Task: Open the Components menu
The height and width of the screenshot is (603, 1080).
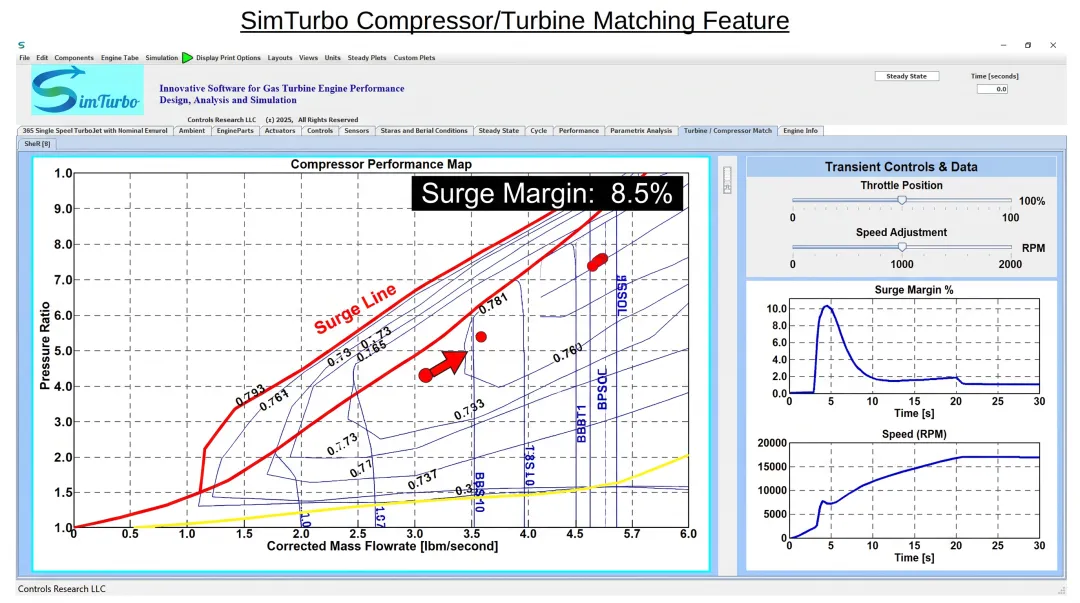Action: click(74, 58)
